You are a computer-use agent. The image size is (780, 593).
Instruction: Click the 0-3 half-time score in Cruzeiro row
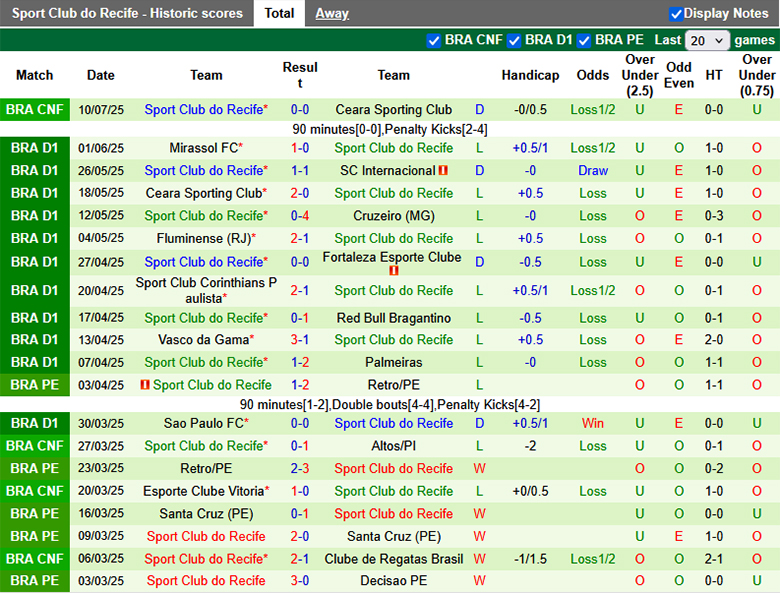pyautogui.click(x=714, y=216)
